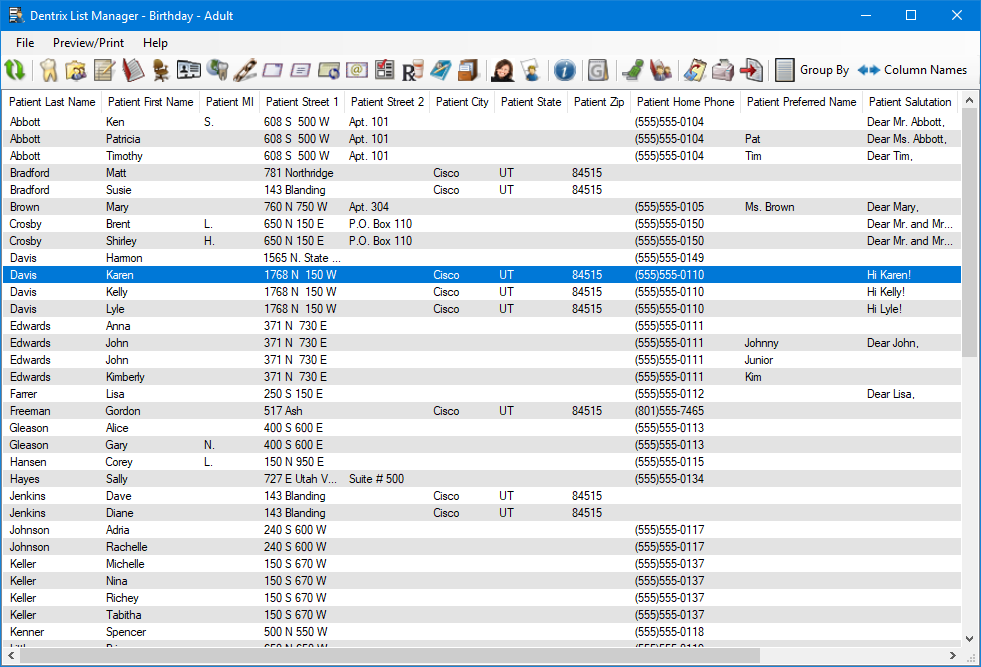The image size is (981, 667).
Task: Open the Family File folder icon
Action: click(76, 70)
